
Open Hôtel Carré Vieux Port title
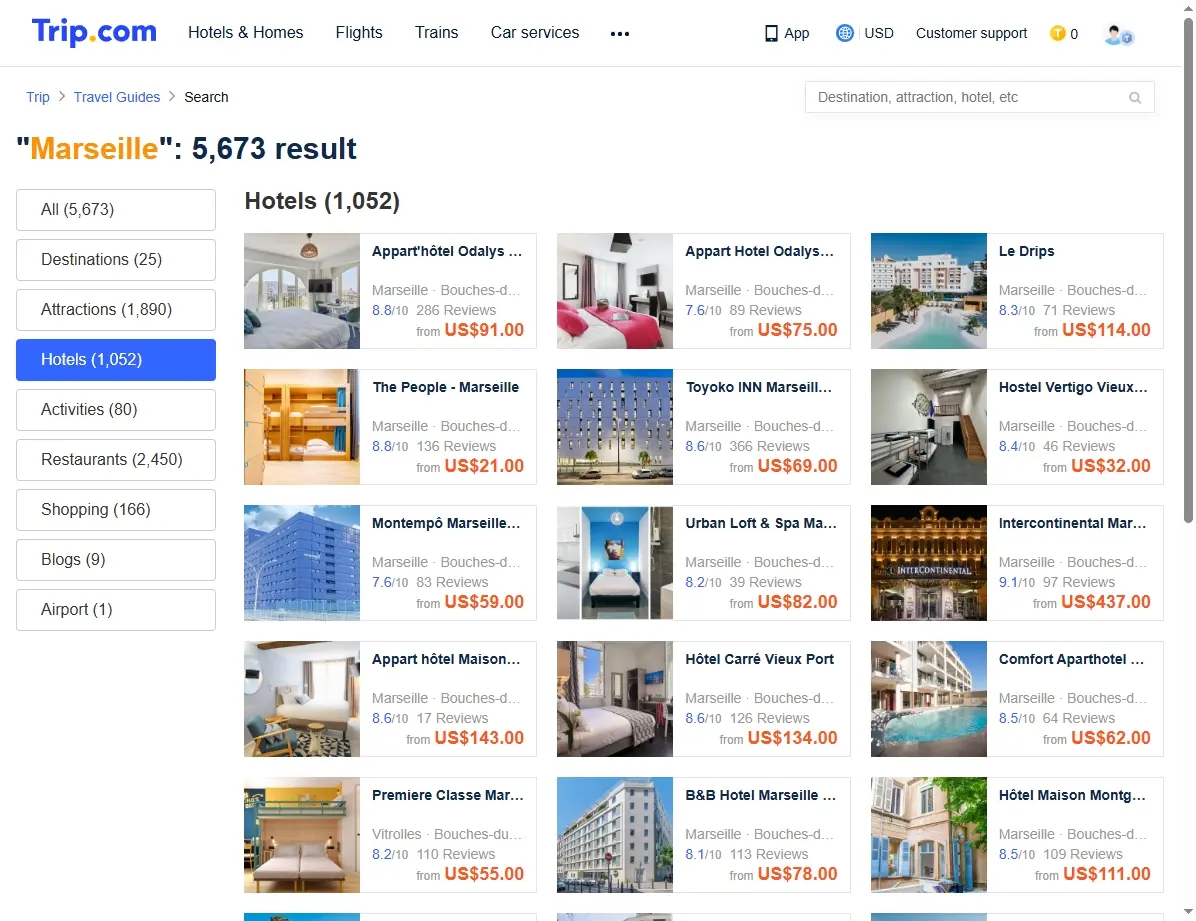(759, 659)
